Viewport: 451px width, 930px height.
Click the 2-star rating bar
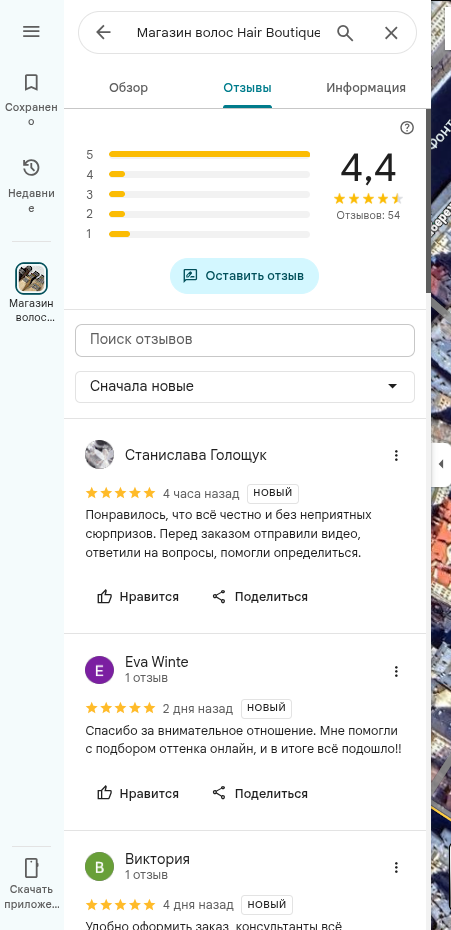(209, 214)
